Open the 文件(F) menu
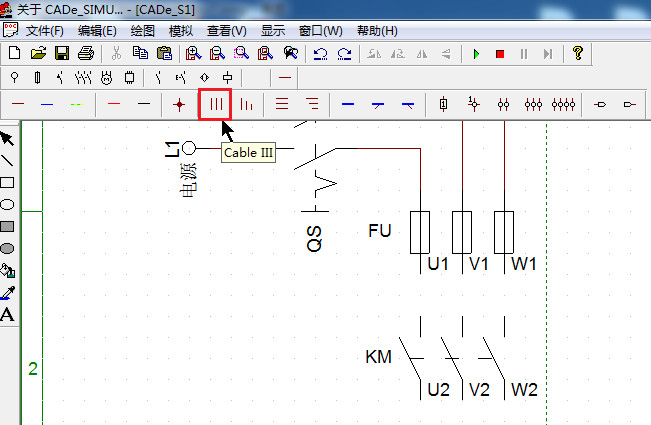 [x=44, y=31]
